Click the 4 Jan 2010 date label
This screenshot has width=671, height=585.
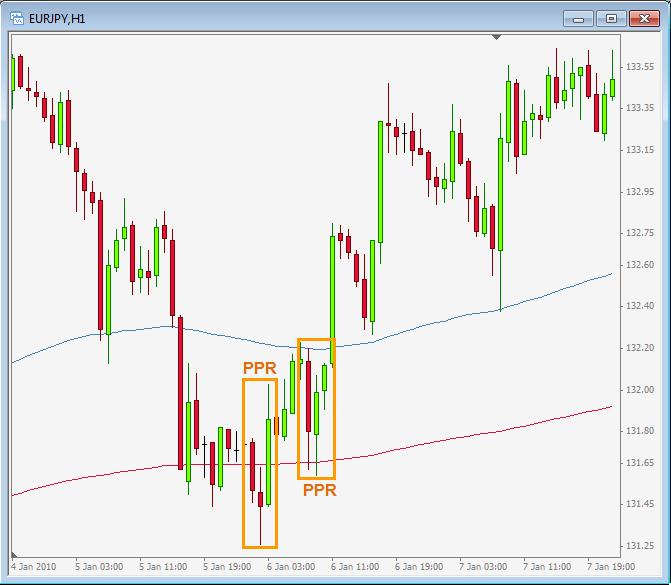(x=33, y=567)
